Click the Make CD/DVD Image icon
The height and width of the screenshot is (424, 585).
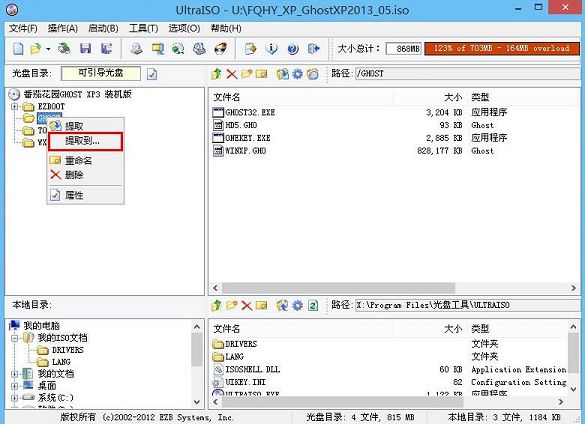pyautogui.click(x=136, y=49)
